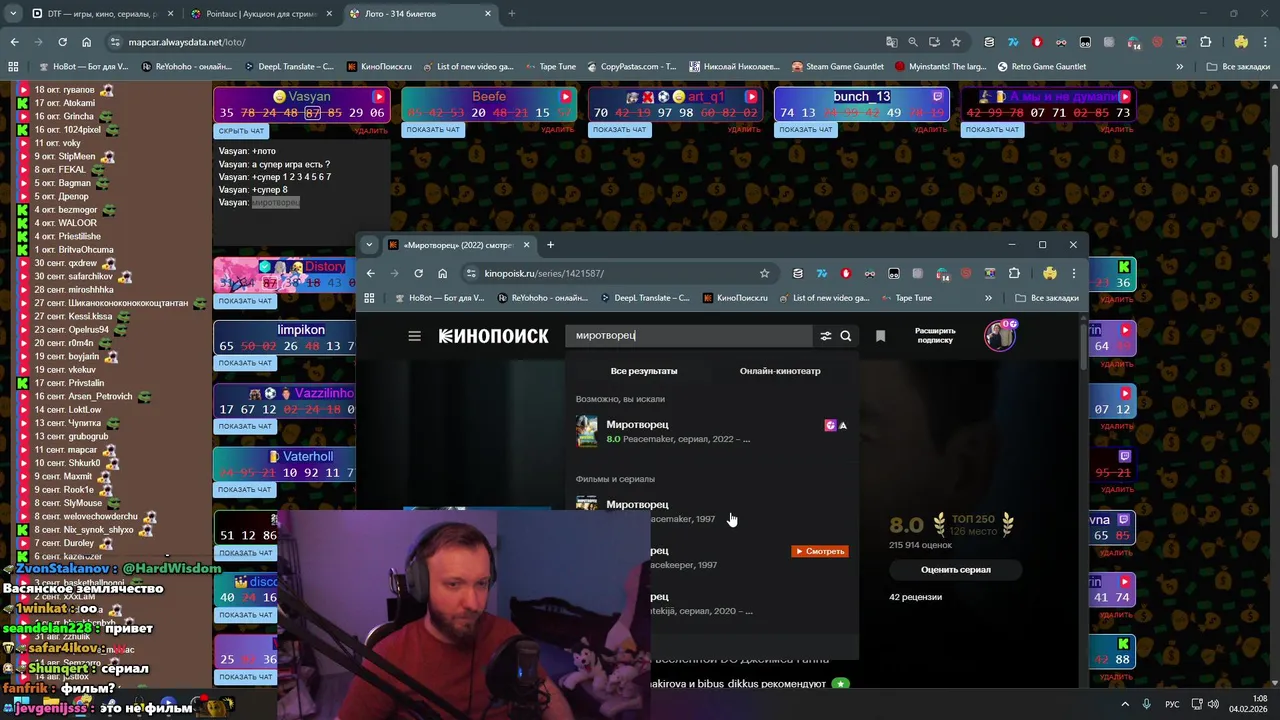Open Retro Game Gauntlet bookmark
The image size is (1280, 720).
click(x=1041, y=67)
